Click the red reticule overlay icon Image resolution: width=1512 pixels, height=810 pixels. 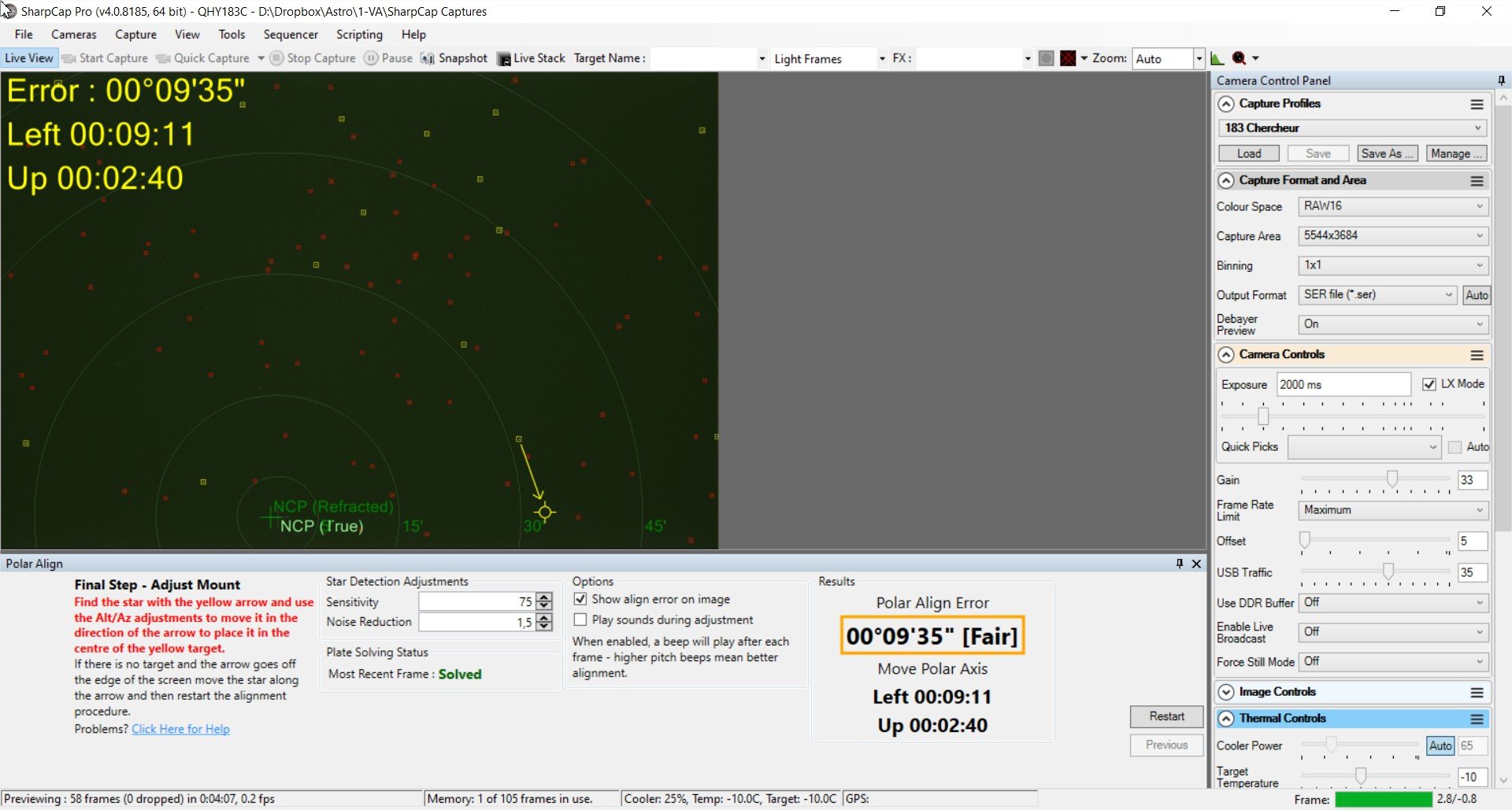tap(1068, 58)
